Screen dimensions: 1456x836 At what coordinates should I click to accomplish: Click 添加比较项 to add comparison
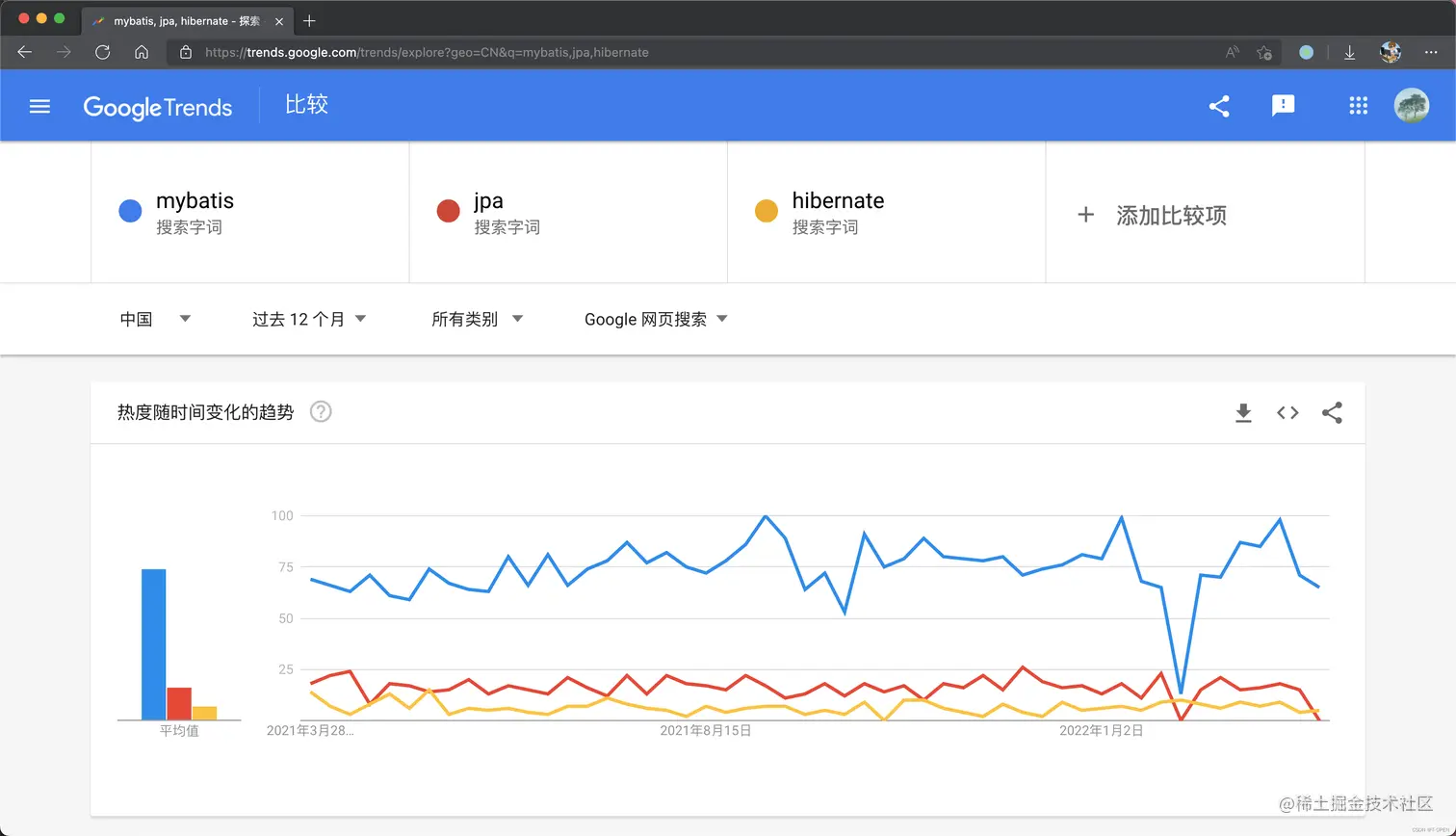[1205, 215]
